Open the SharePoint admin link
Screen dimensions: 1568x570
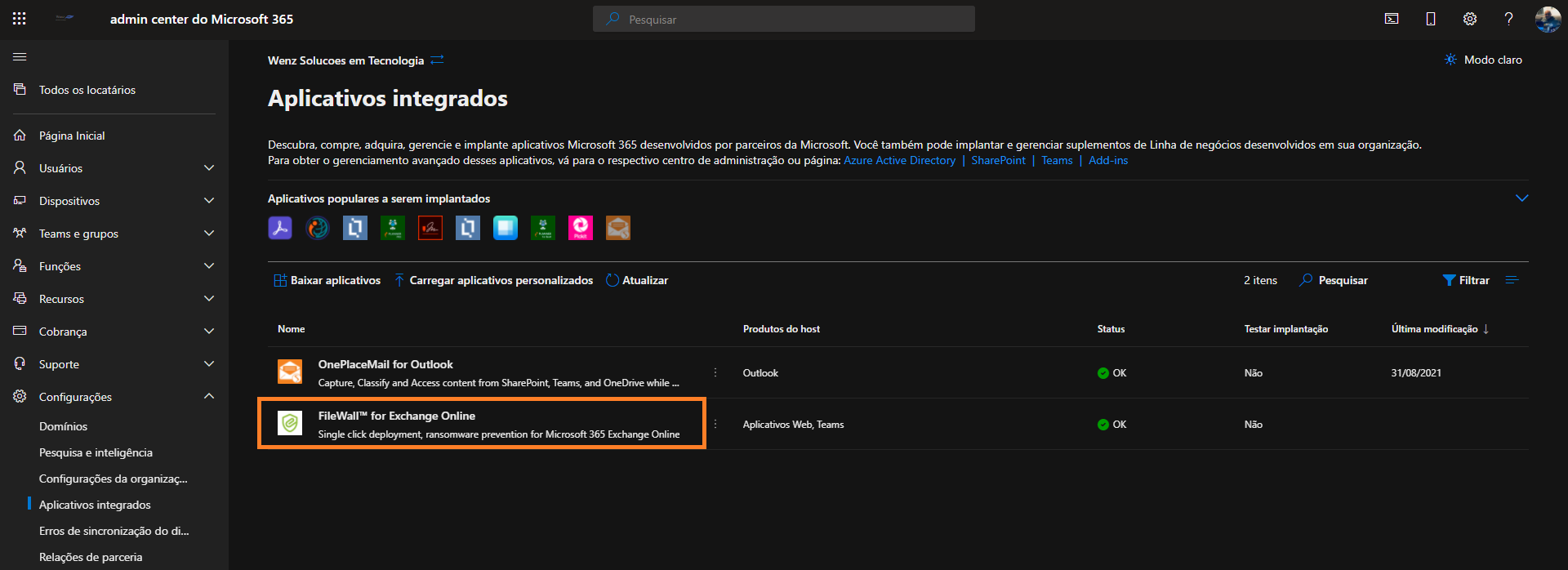pyautogui.click(x=998, y=160)
